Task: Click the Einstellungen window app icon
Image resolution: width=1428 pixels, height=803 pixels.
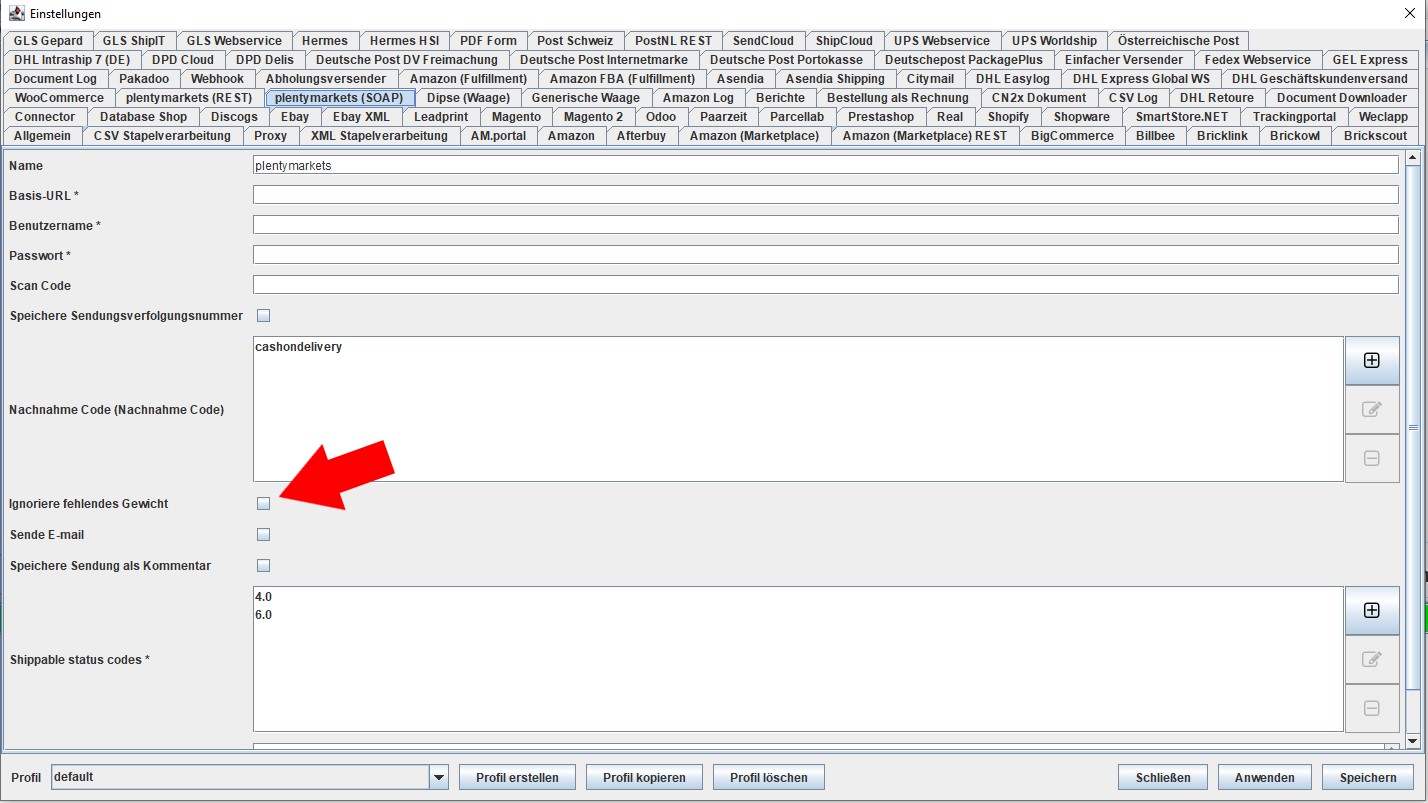Action: (17, 13)
